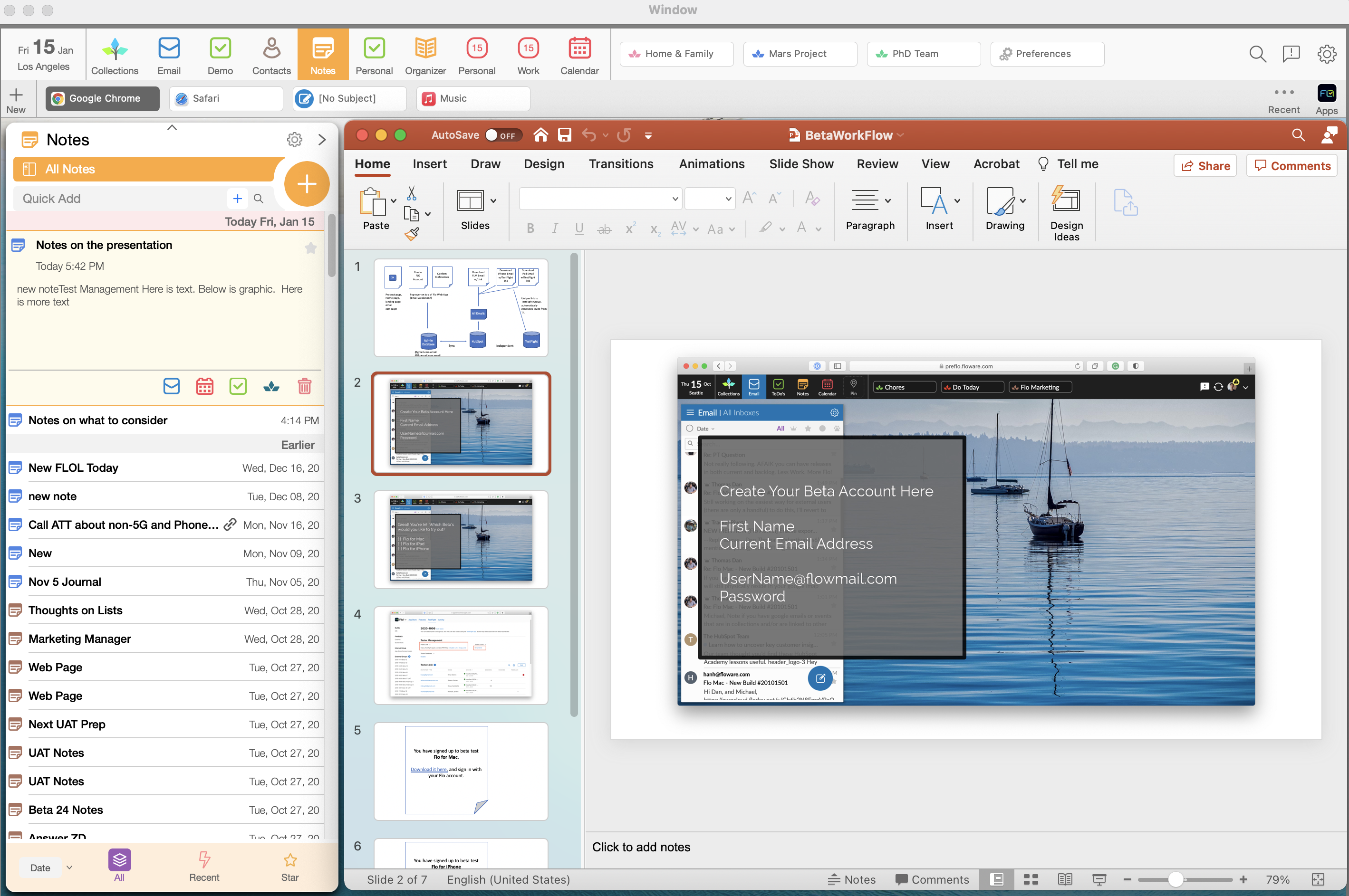The image size is (1349, 896).
Task: Click the Comments button in ribbon
Action: [x=1292, y=166]
